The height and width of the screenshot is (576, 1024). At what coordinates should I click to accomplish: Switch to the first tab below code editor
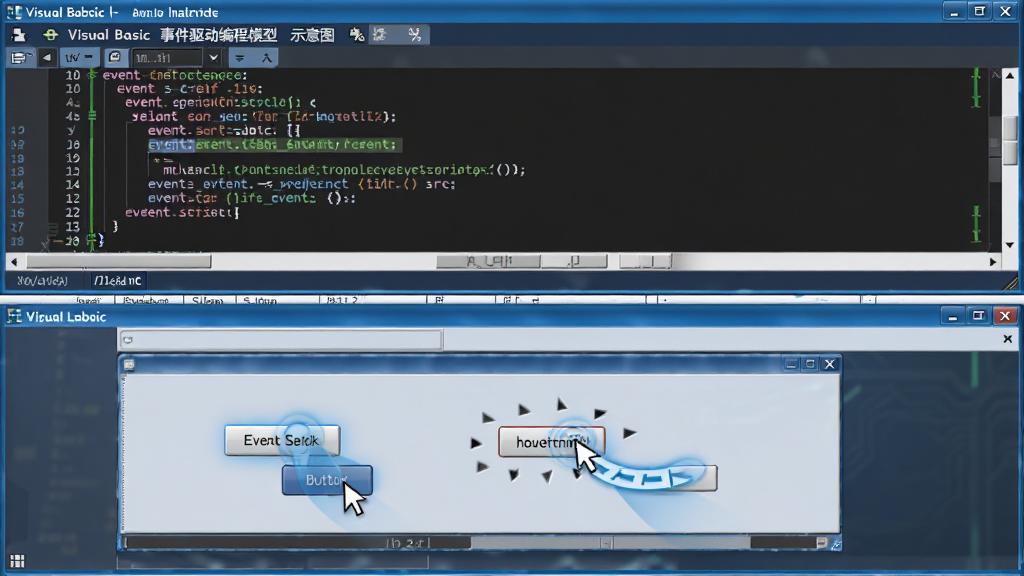click(x=42, y=281)
